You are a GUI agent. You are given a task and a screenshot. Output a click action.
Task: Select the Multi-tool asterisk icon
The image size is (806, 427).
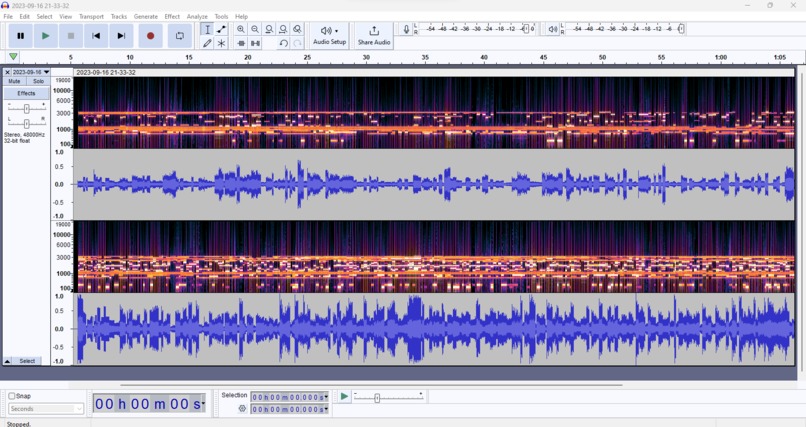[x=222, y=43]
